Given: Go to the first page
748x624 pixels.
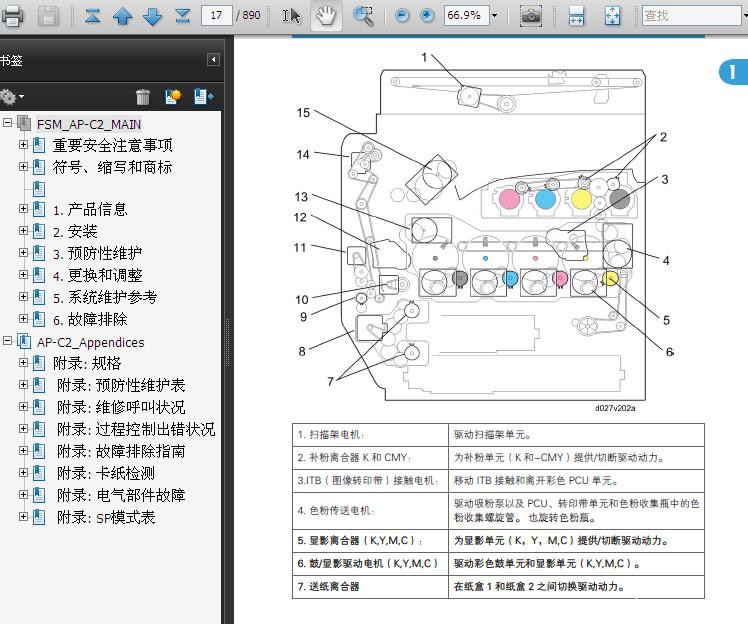Looking at the screenshot, I should coord(92,16).
